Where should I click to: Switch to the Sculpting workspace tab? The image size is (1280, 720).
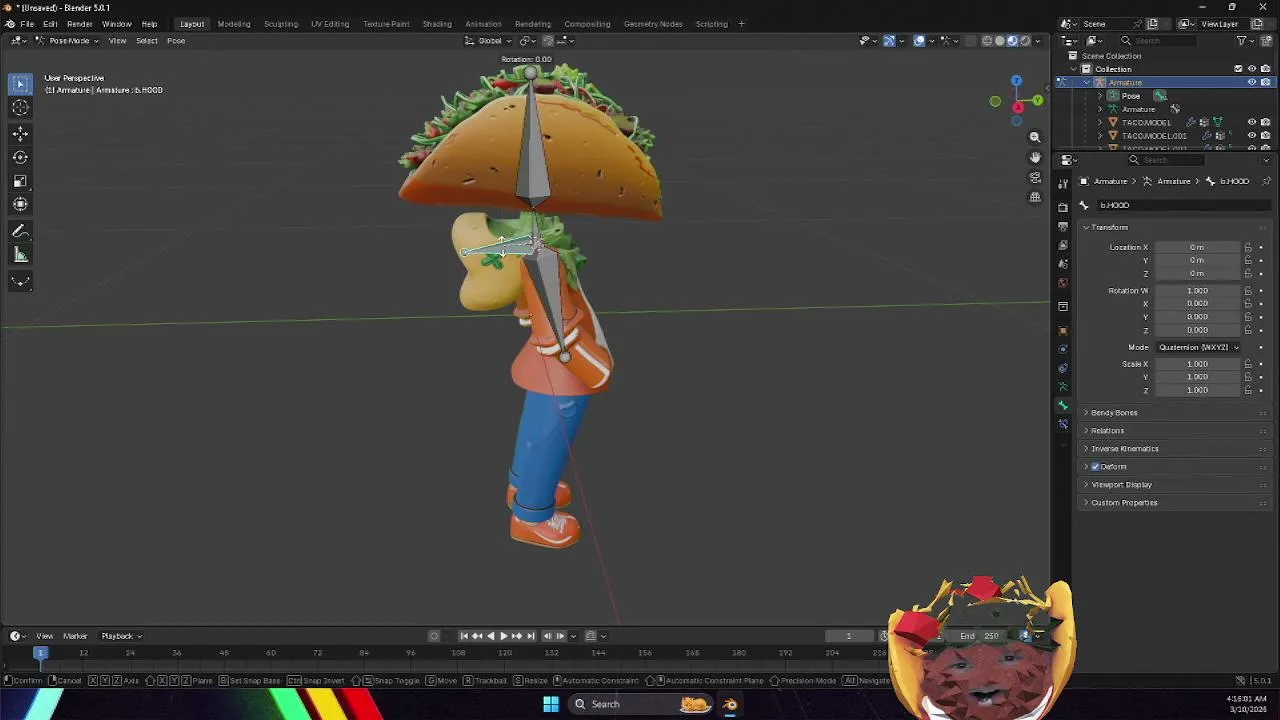click(281, 24)
